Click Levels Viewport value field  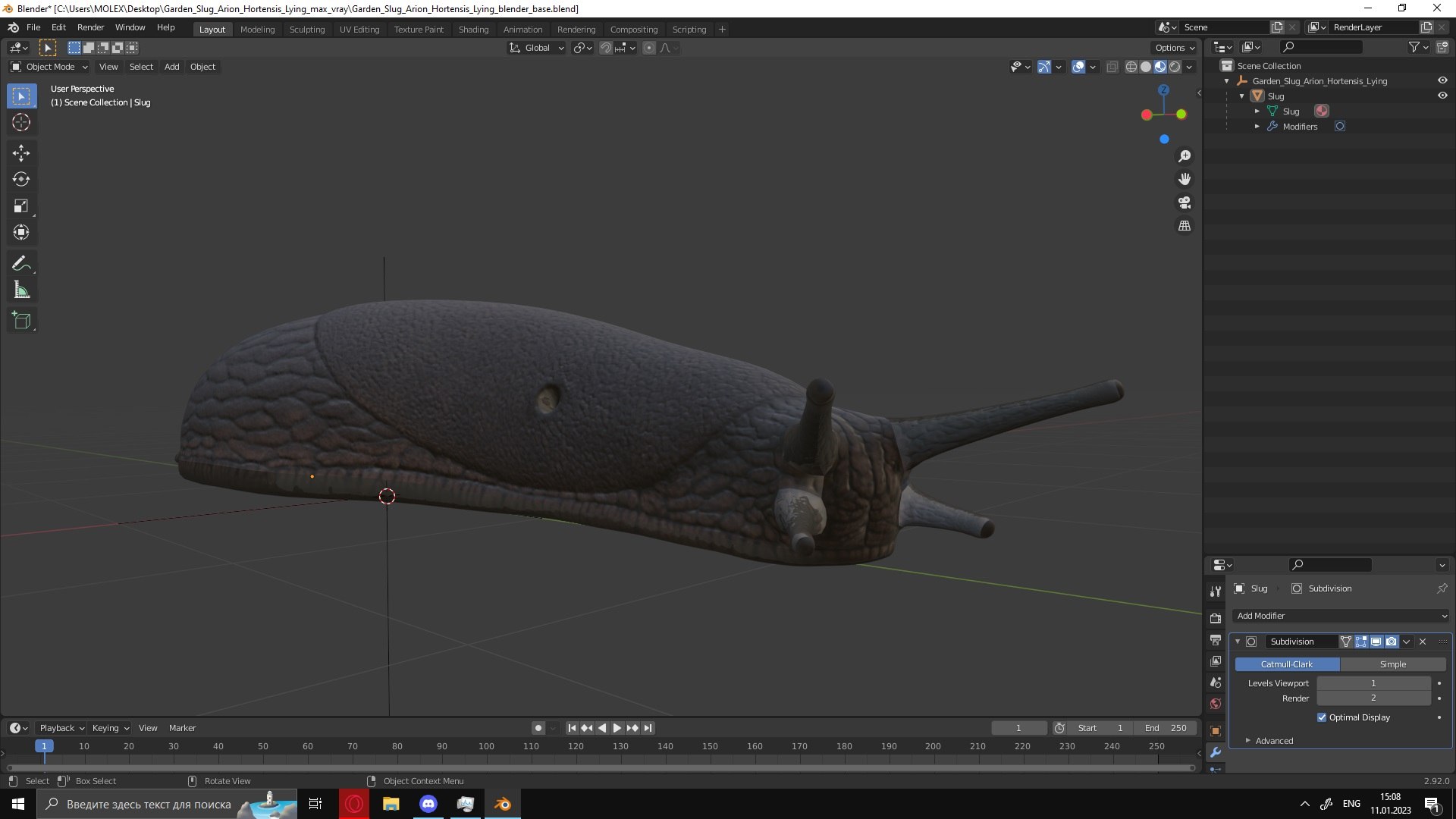pos(1373,683)
